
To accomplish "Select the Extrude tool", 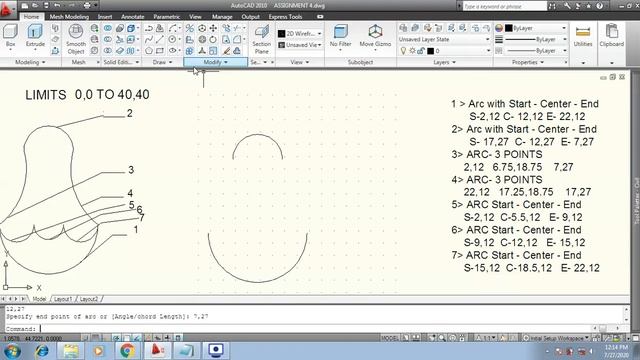I will [x=35, y=36].
